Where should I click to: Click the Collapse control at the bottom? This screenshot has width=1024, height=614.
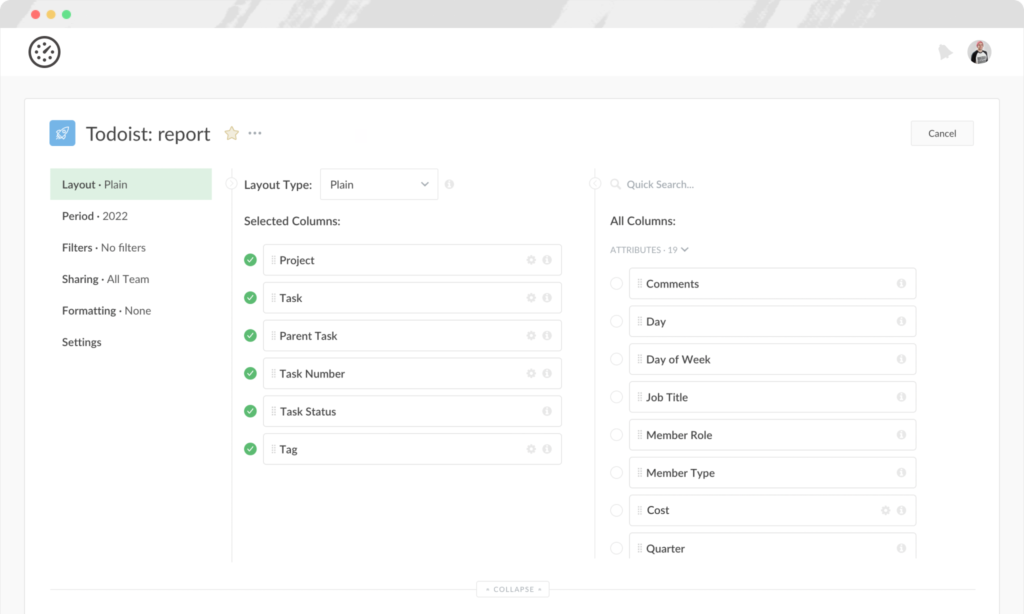[512, 589]
